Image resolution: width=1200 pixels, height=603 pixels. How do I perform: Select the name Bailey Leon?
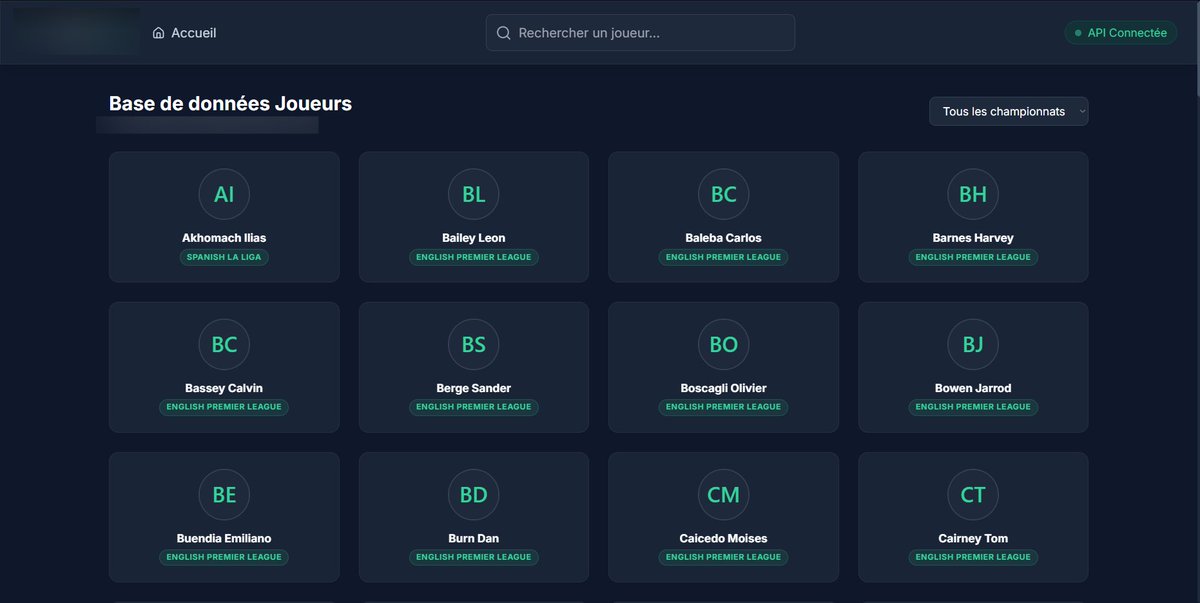pos(474,238)
